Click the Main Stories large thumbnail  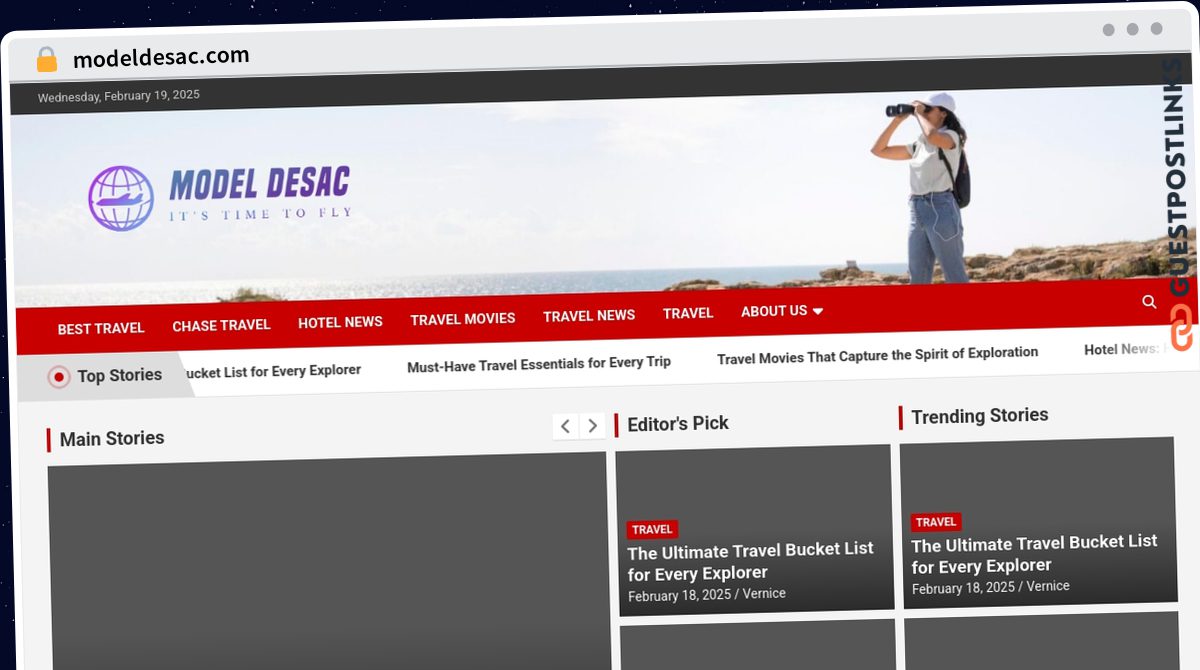click(328, 562)
